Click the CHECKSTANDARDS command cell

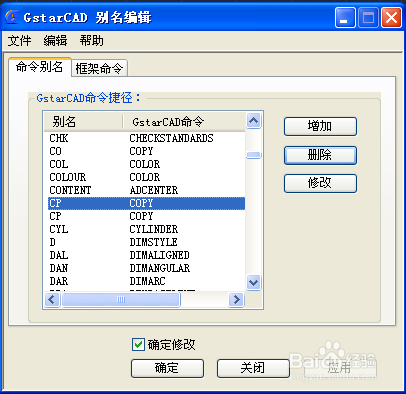171,138
